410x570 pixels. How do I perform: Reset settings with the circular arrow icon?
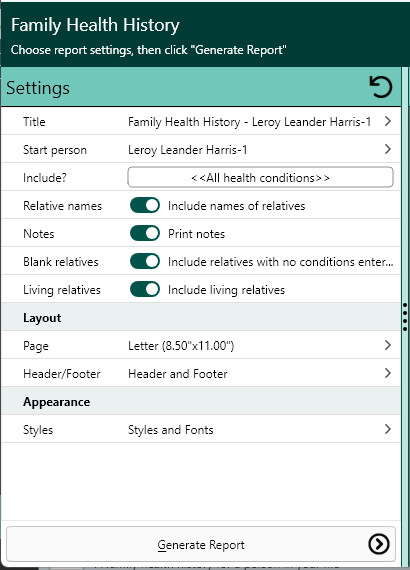(381, 87)
